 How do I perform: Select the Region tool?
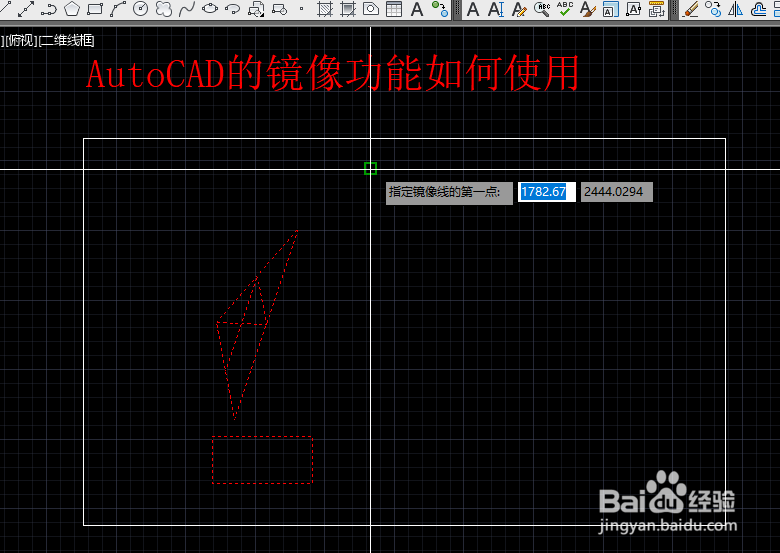pyautogui.click(x=371, y=9)
